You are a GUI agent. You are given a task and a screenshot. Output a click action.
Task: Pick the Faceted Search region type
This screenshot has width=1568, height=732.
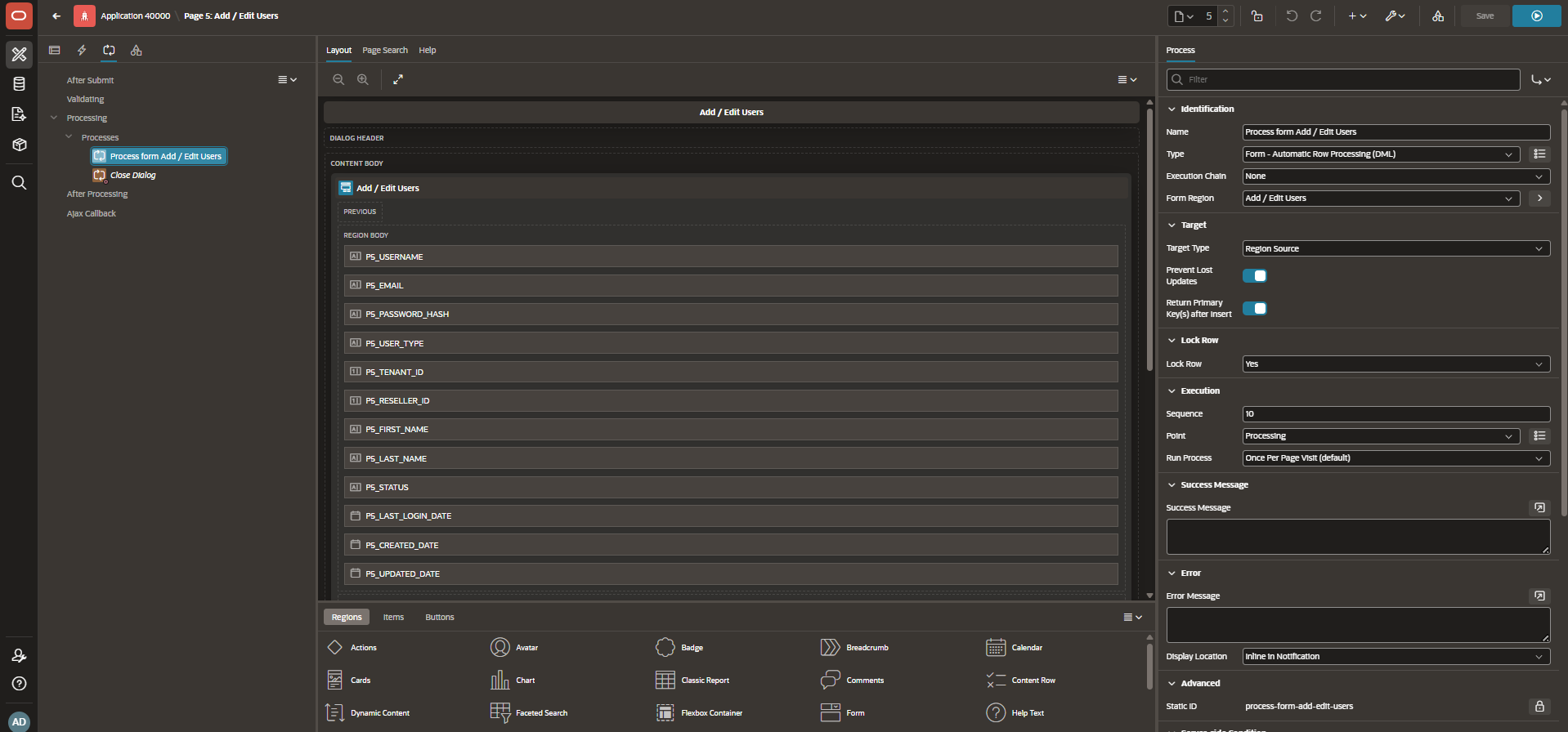coord(530,712)
